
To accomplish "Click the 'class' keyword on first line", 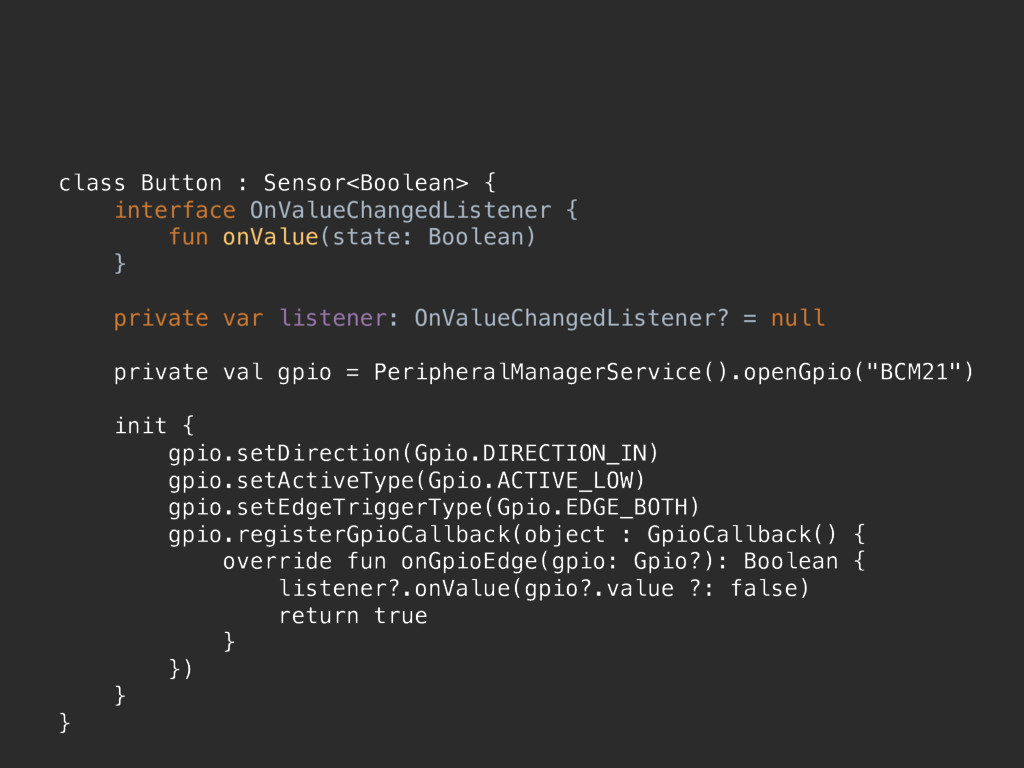I will [x=91, y=183].
